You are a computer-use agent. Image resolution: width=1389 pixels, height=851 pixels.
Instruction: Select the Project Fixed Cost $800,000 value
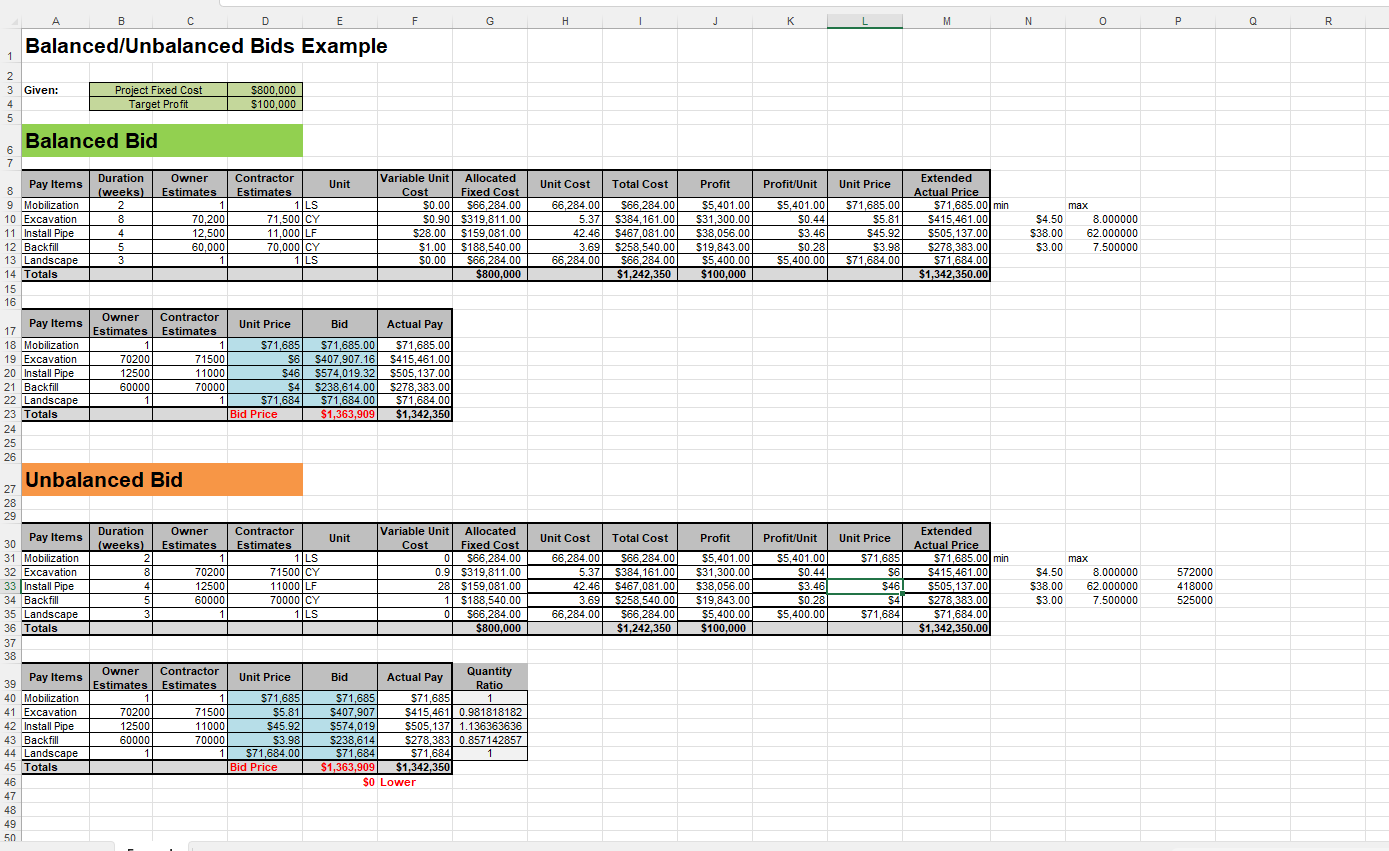(x=265, y=89)
